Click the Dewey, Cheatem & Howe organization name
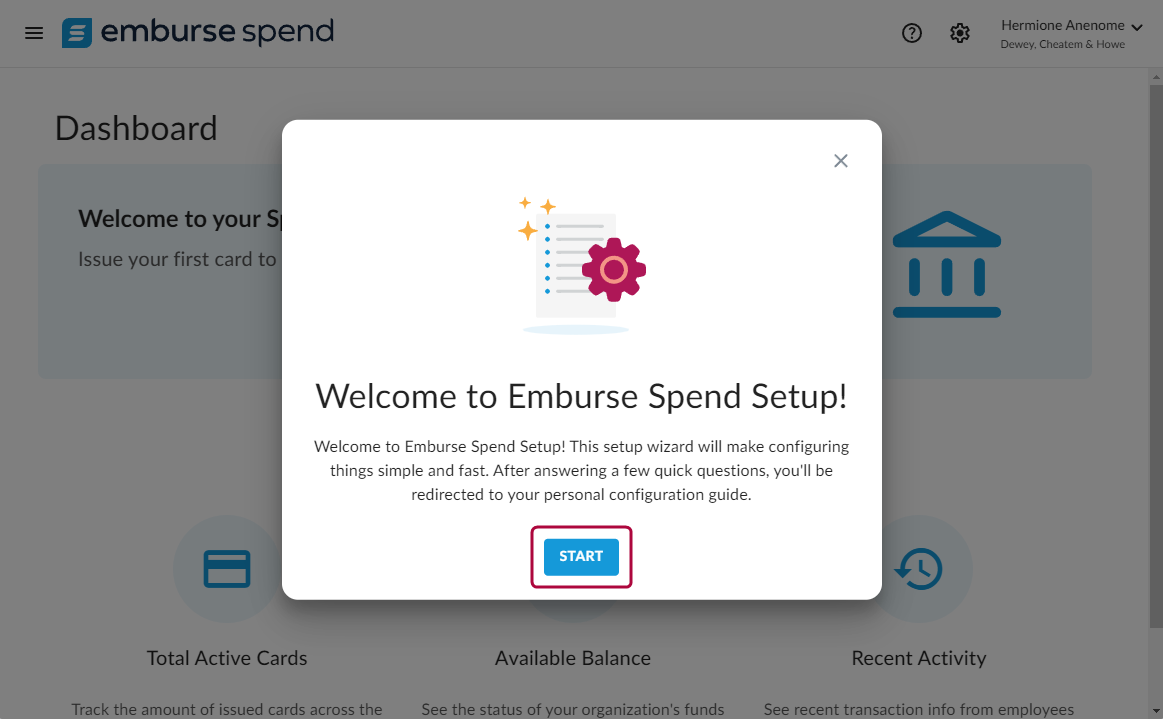1163x719 pixels. 1062,45
